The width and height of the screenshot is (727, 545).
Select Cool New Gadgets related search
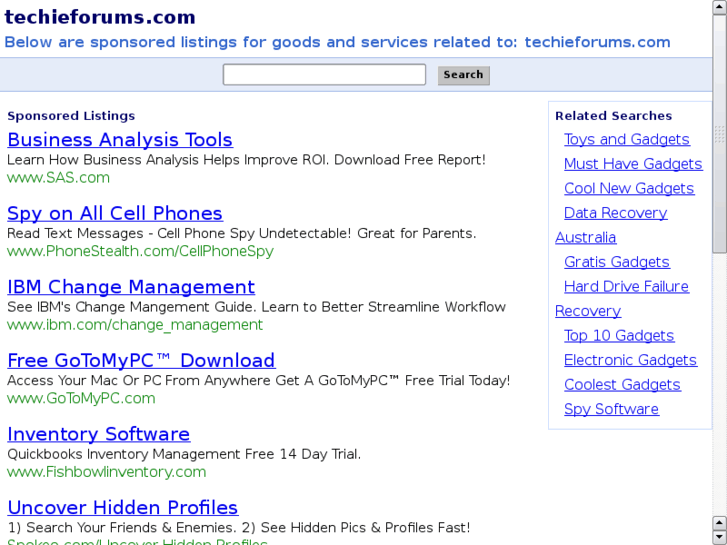point(629,188)
